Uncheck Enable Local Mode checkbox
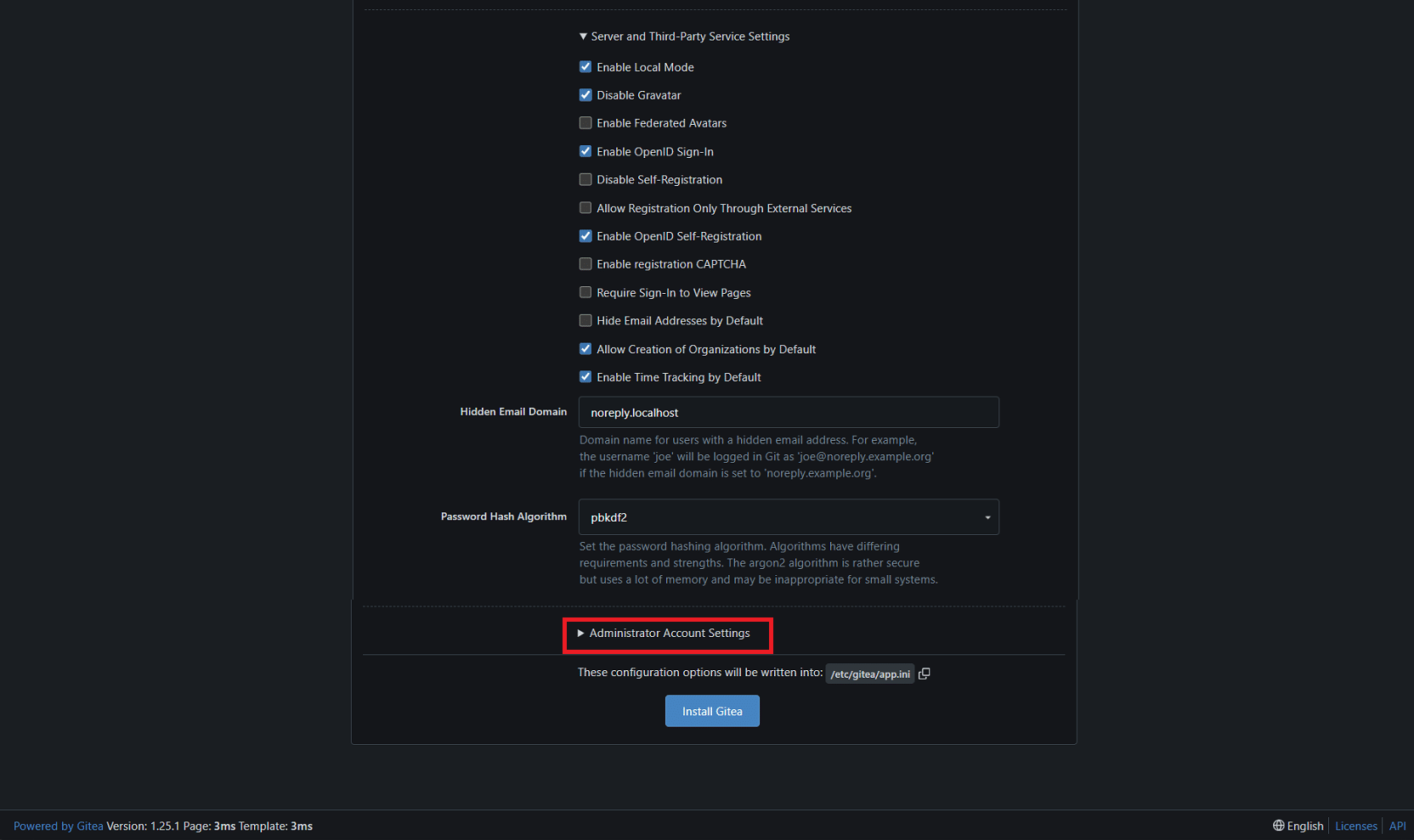 pos(585,67)
